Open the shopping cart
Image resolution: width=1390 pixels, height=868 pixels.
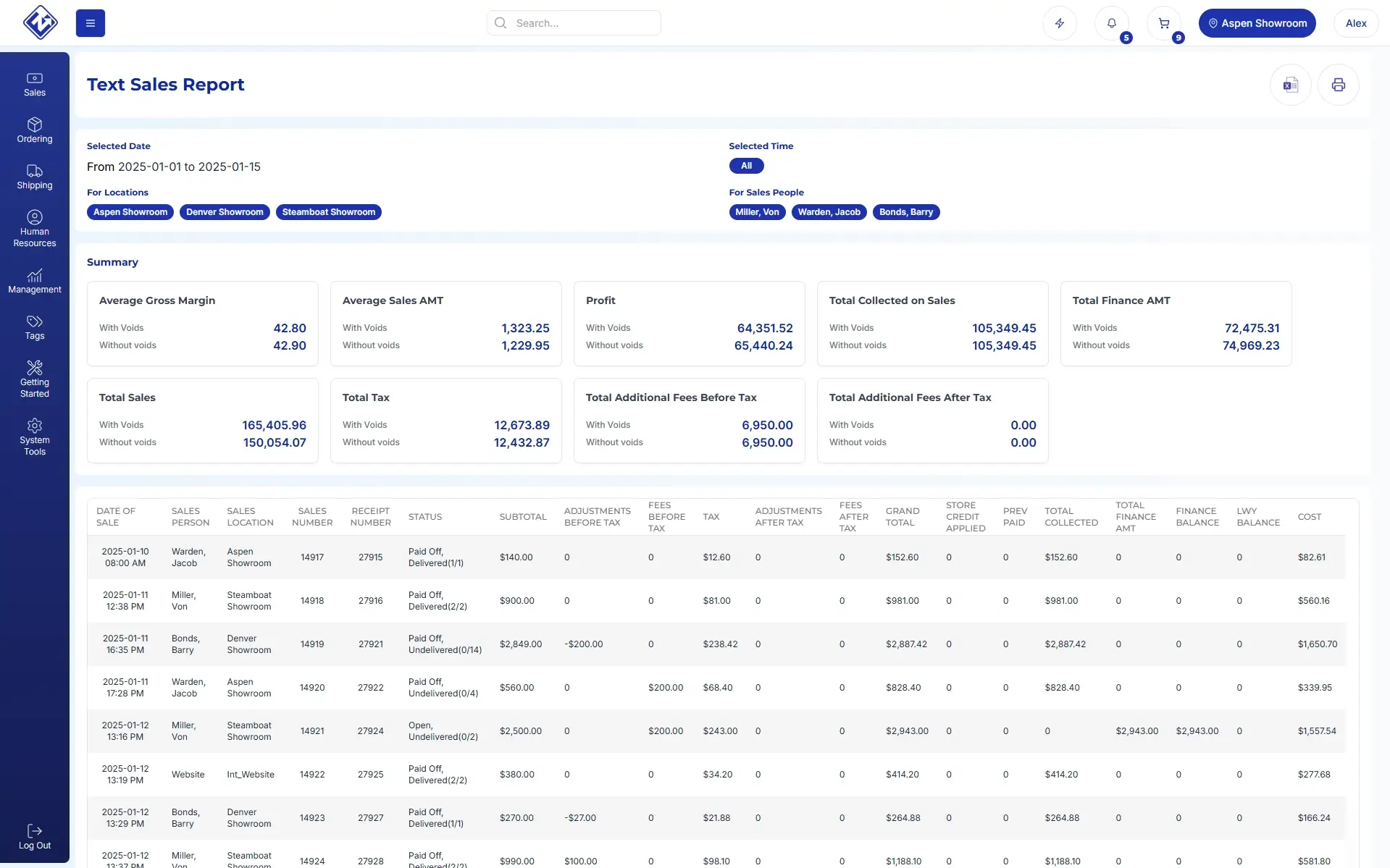tap(1163, 23)
